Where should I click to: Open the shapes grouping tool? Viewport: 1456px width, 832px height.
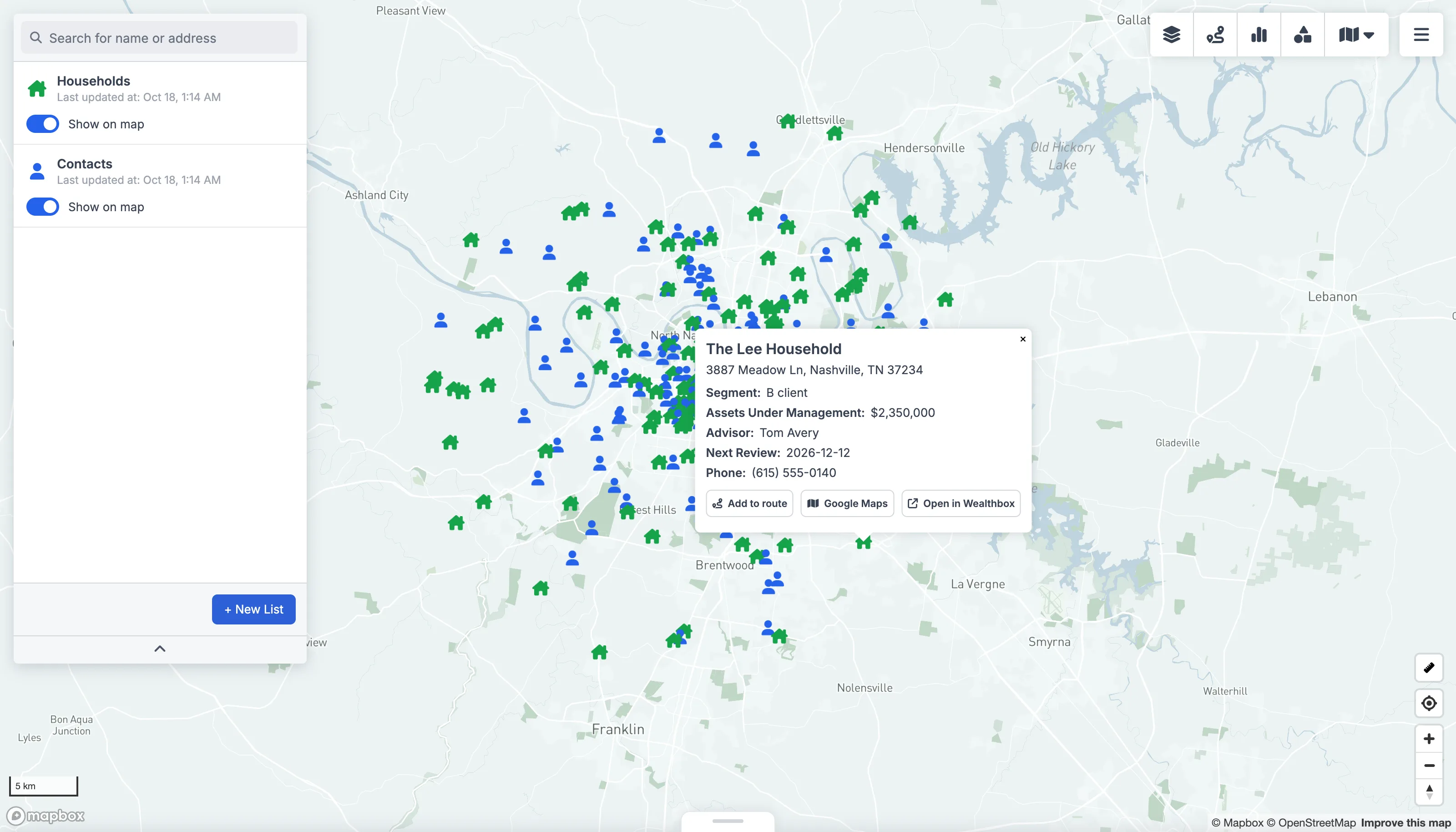click(1302, 35)
